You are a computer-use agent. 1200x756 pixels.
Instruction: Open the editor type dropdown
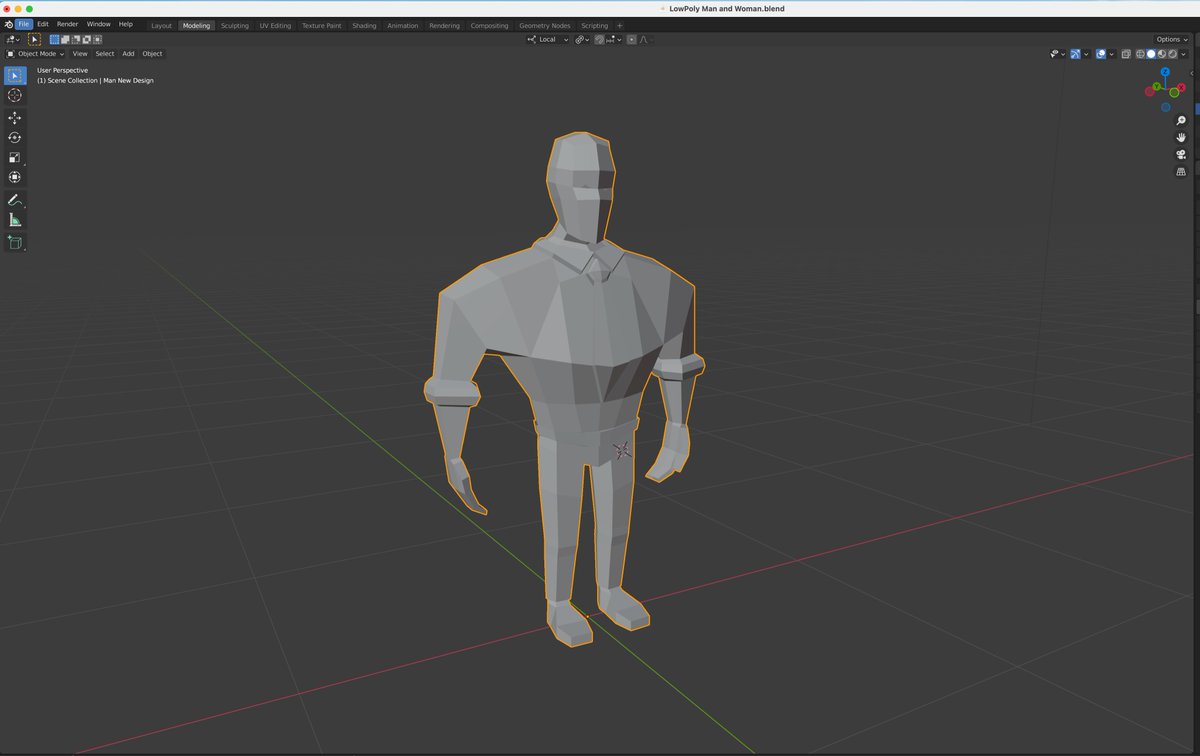pos(13,40)
